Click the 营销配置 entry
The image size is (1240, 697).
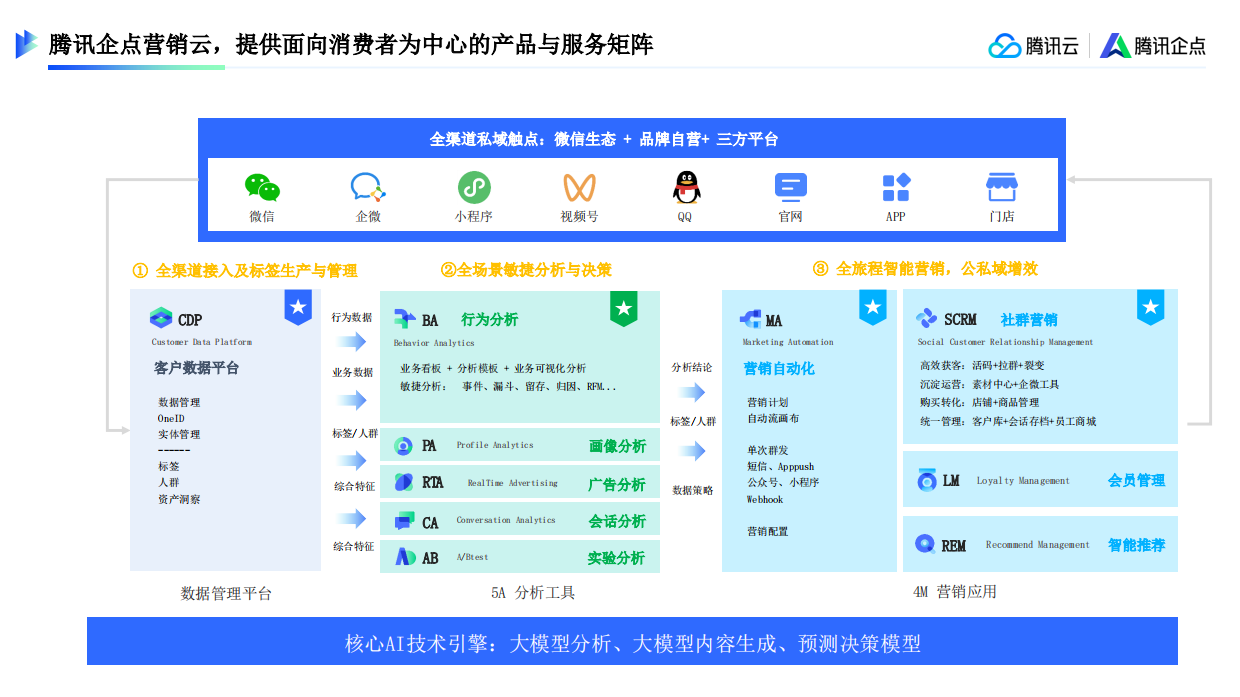[x=768, y=531]
